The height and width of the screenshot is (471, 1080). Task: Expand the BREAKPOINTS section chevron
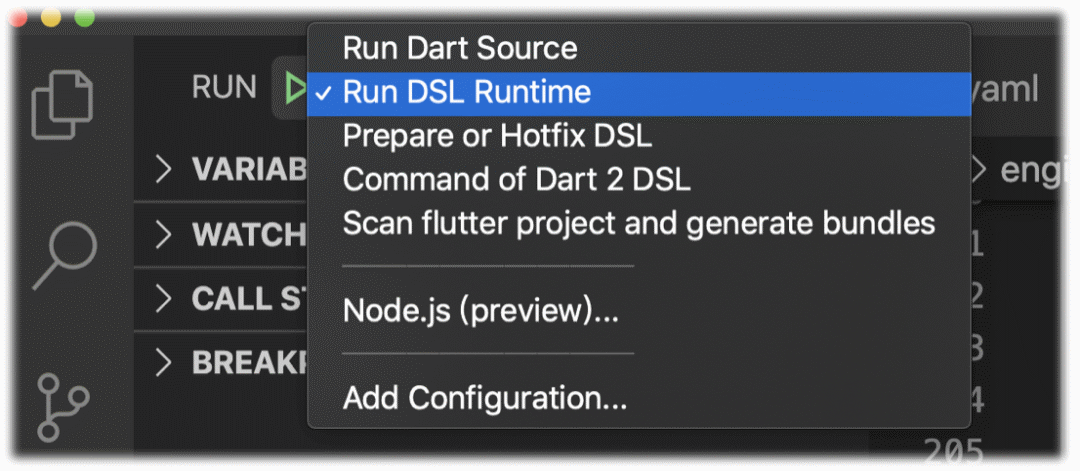coord(163,362)
